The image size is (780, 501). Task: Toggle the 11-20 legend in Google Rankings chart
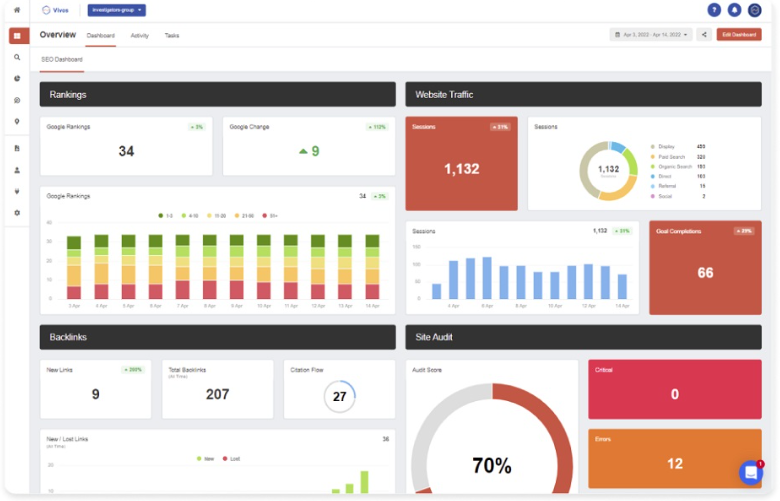(216, 216)
